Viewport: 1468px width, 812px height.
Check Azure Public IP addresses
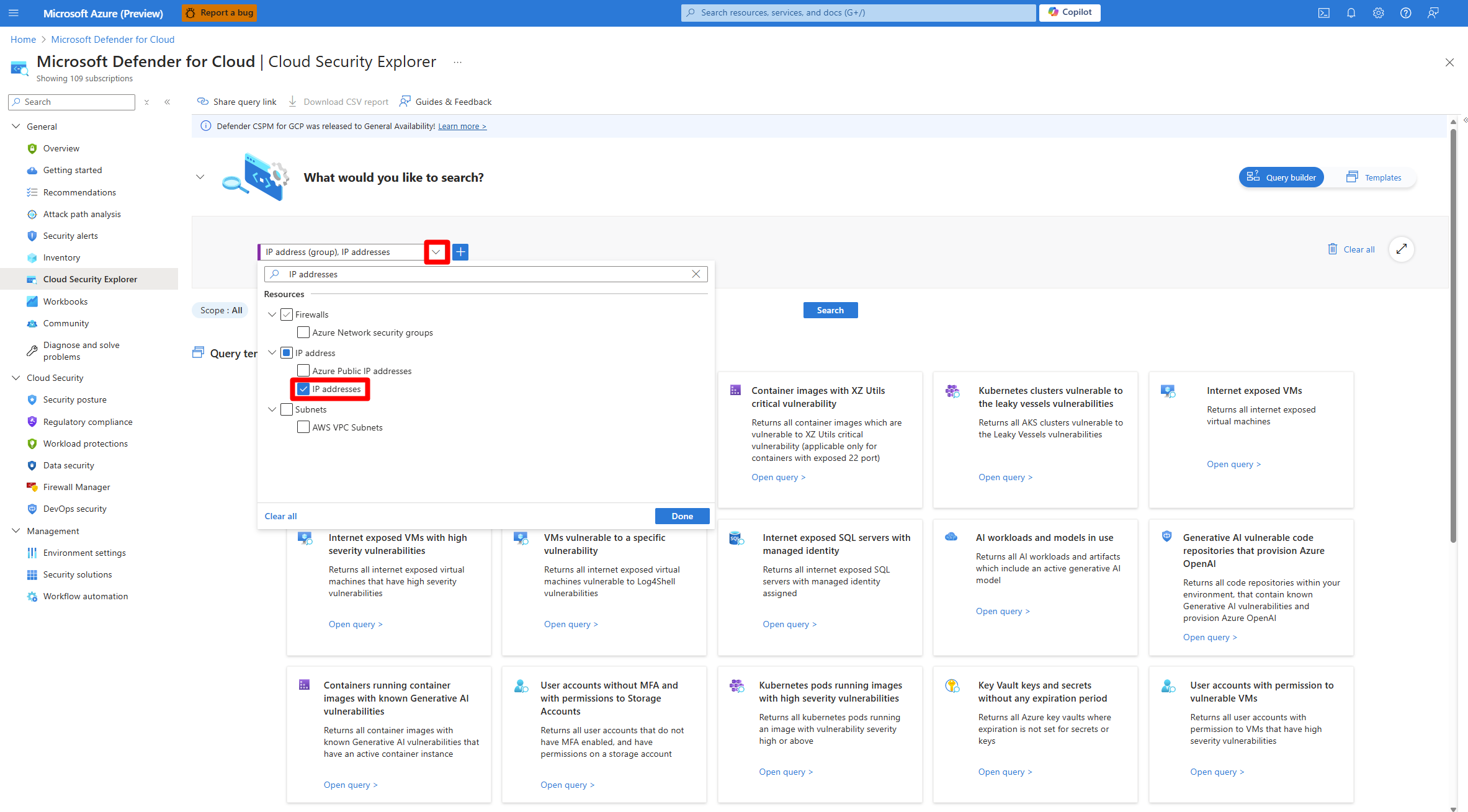pos(303,371)
